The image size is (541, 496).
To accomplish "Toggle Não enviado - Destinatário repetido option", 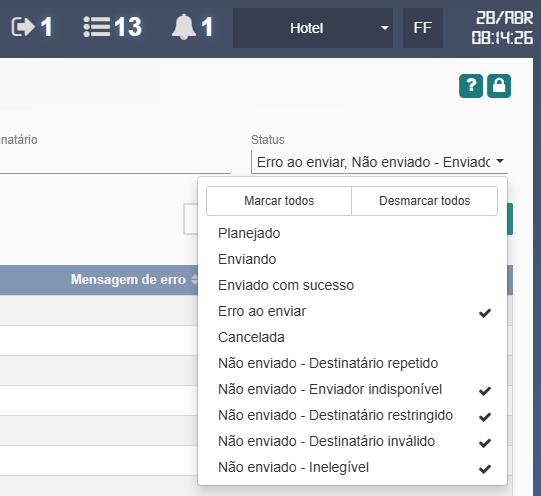I will click(353, 364).
